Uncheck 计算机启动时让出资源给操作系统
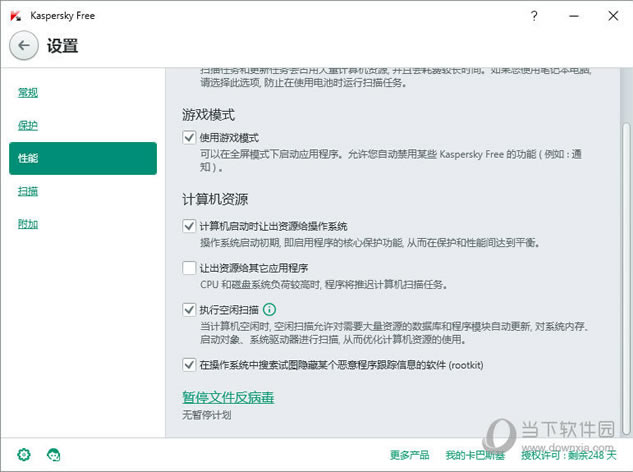 [x=190, y=226]
